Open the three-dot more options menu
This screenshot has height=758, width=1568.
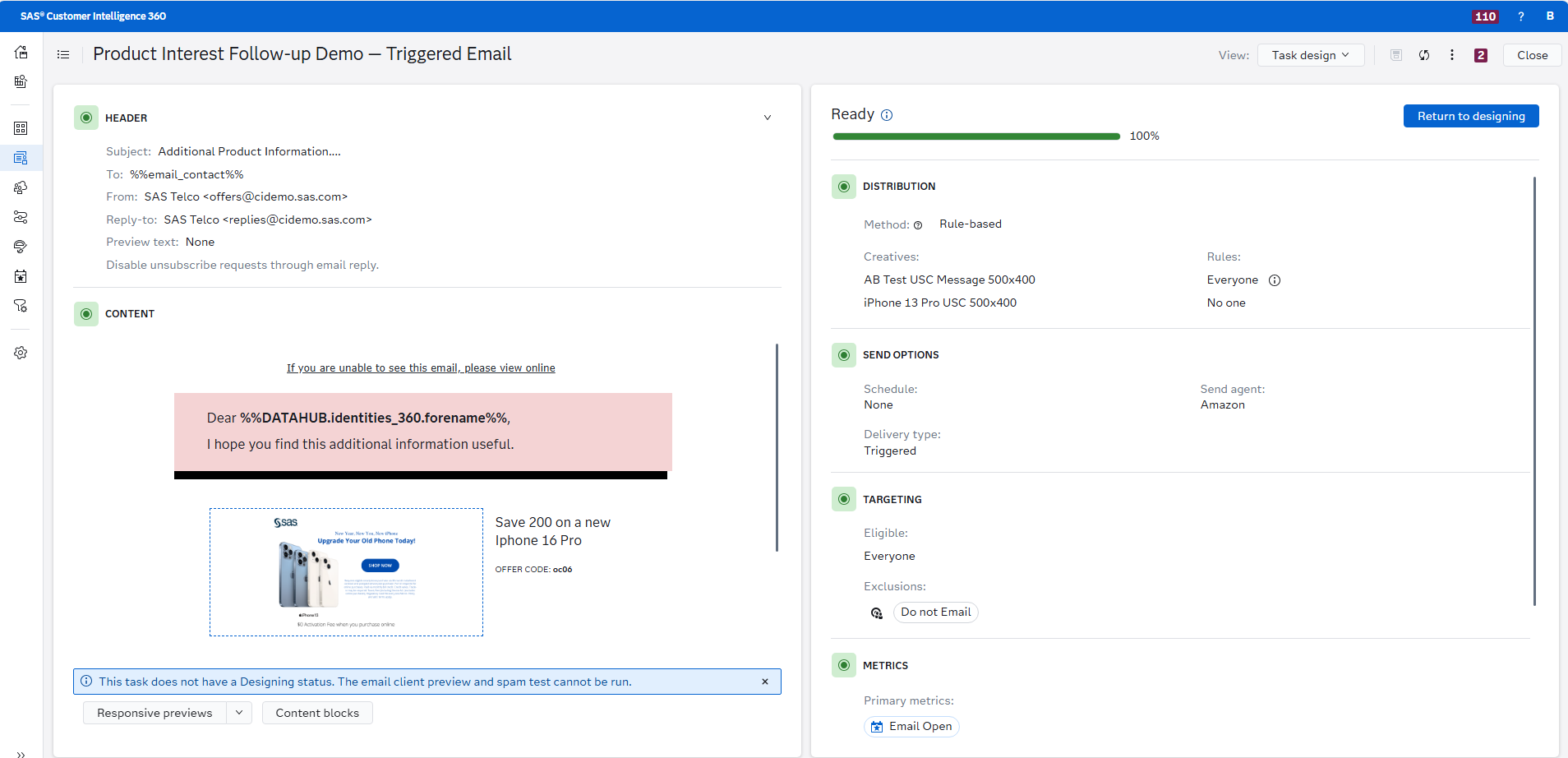(x=1452, y=55)
